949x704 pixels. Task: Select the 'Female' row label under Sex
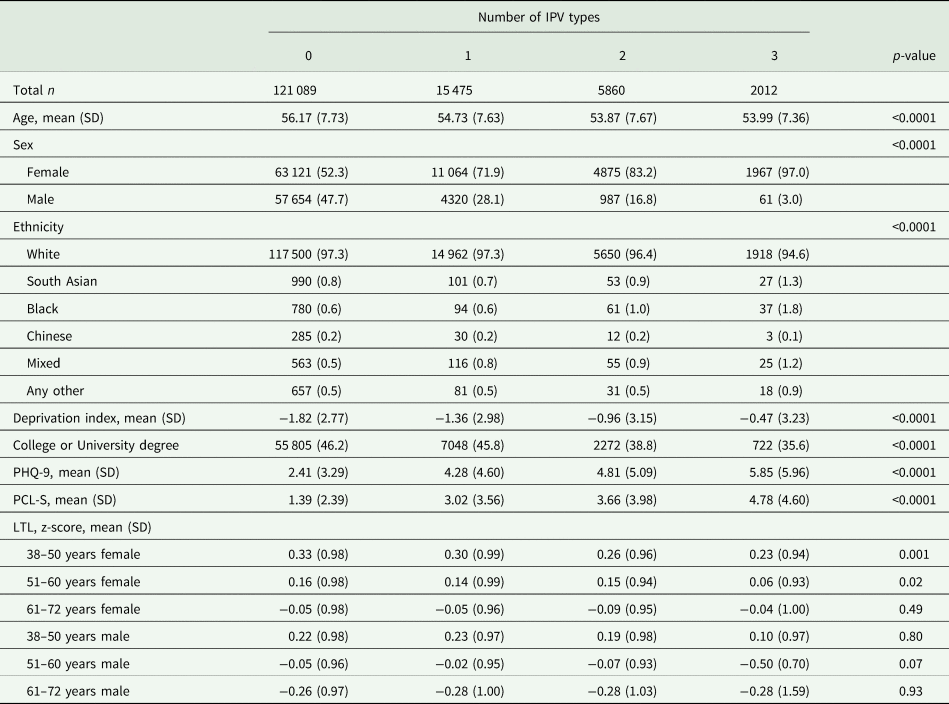(48, 172)
